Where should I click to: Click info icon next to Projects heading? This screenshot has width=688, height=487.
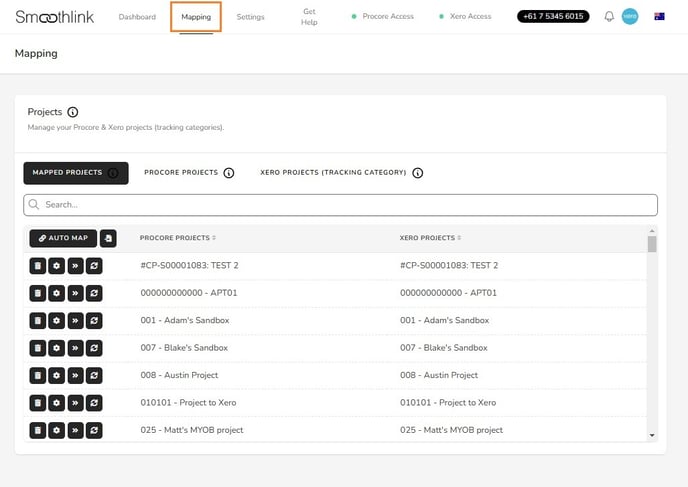pos(73,113)
